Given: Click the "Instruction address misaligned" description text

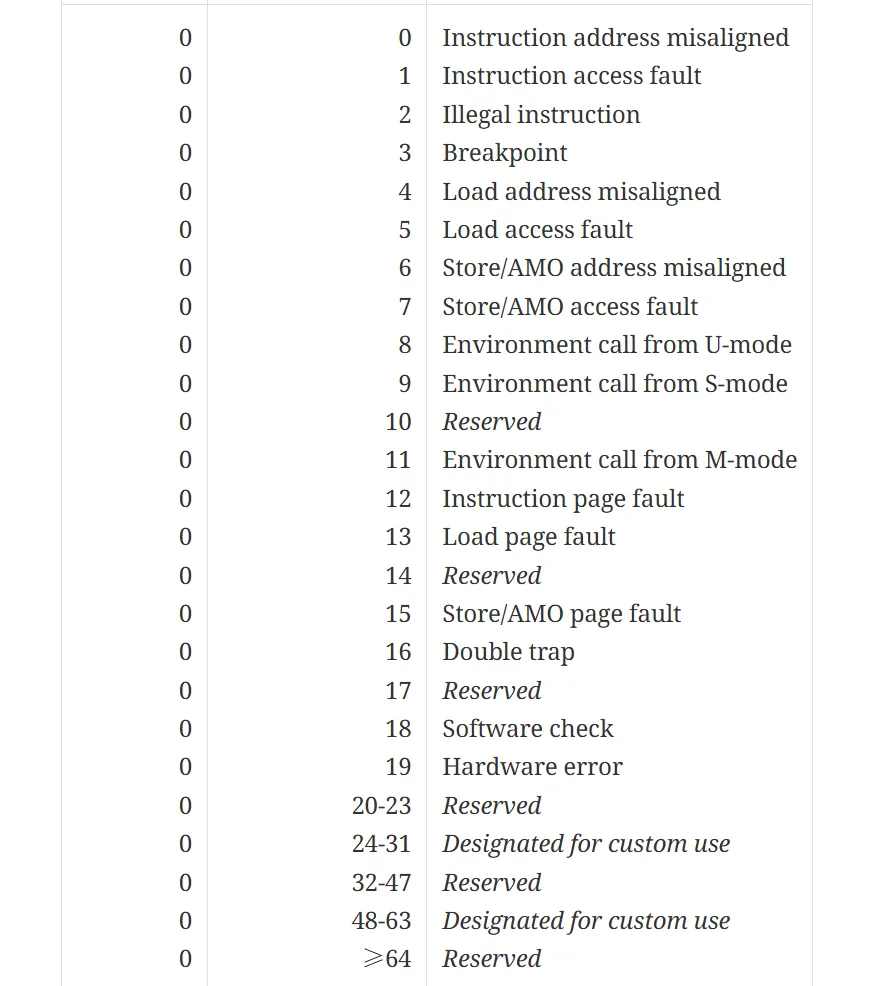Looking at the screenshot, I should tap(615, 38).
